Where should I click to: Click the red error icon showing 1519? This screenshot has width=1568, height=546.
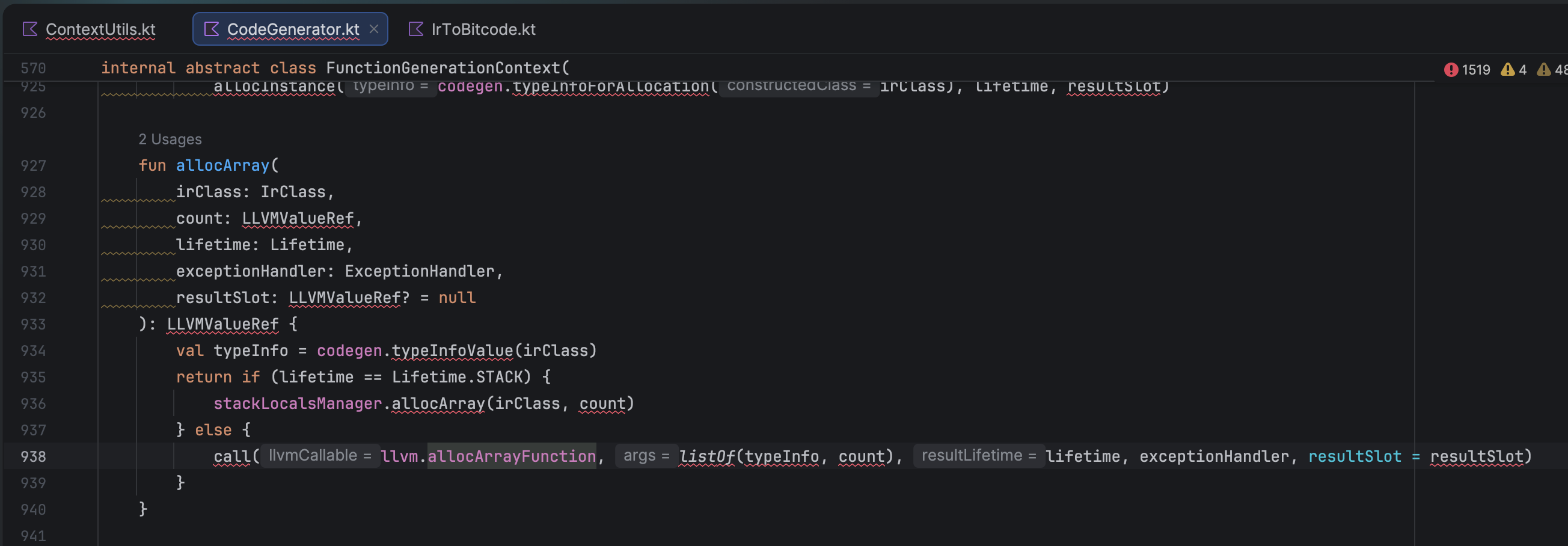pos(1451,70)
